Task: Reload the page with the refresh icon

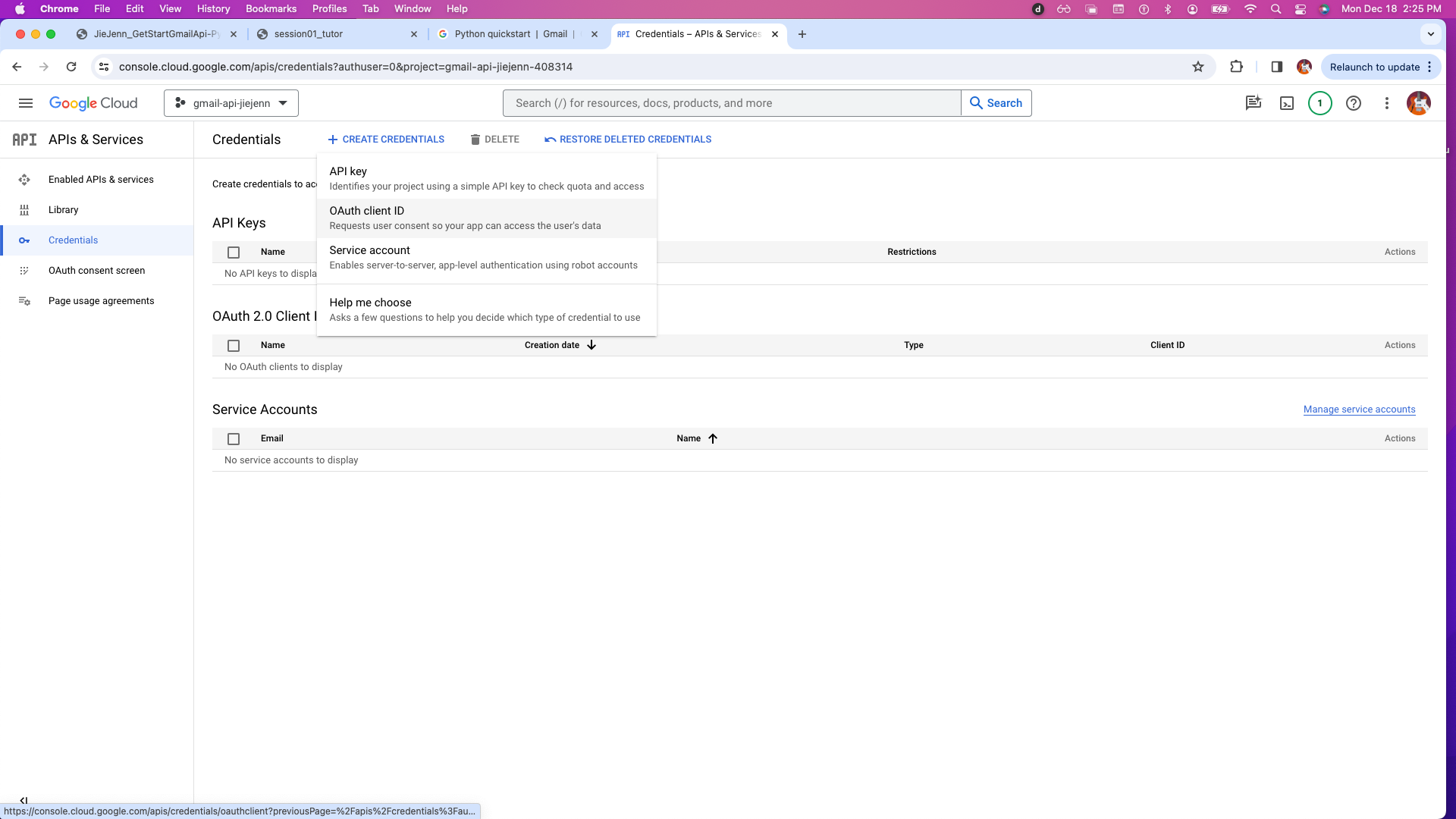Action: point(71,67)
